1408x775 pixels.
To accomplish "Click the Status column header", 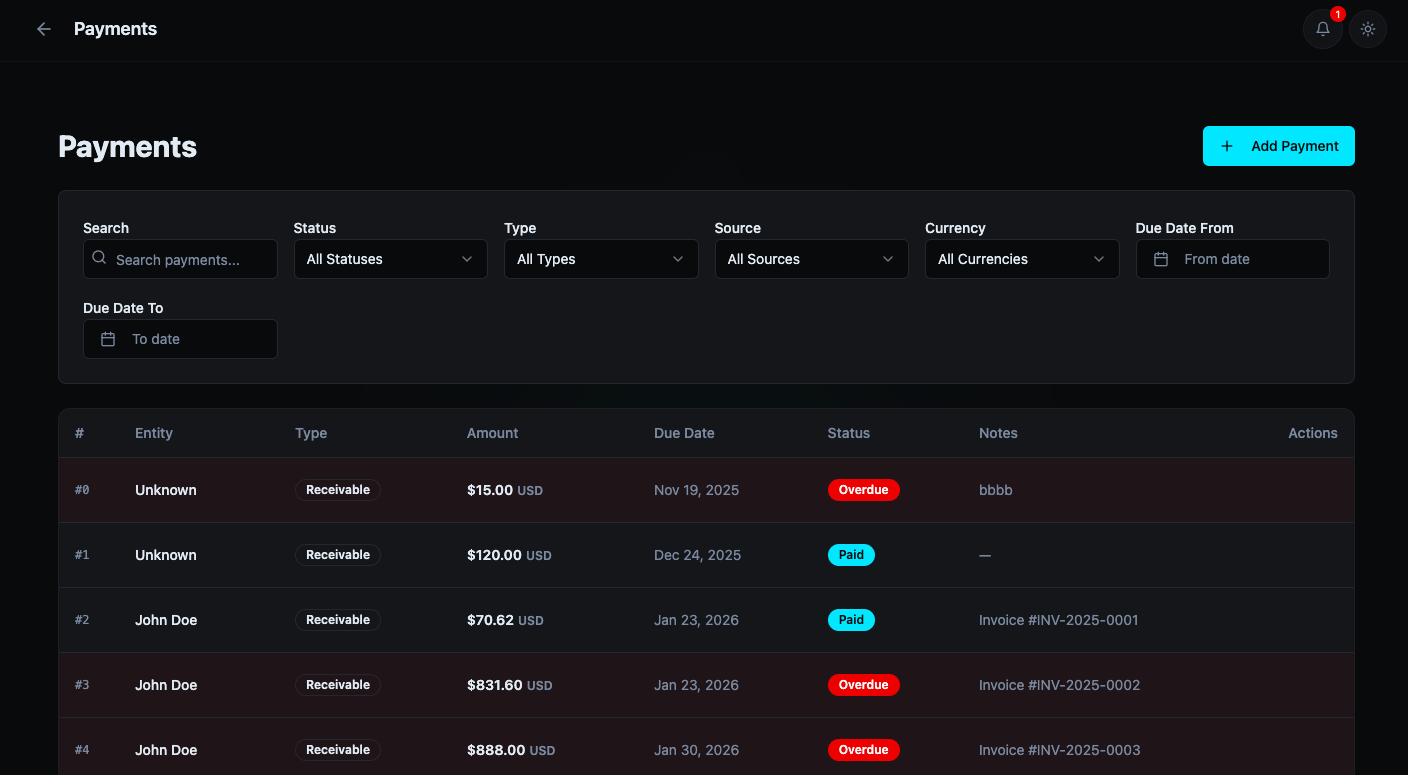I will click(848, 433).
